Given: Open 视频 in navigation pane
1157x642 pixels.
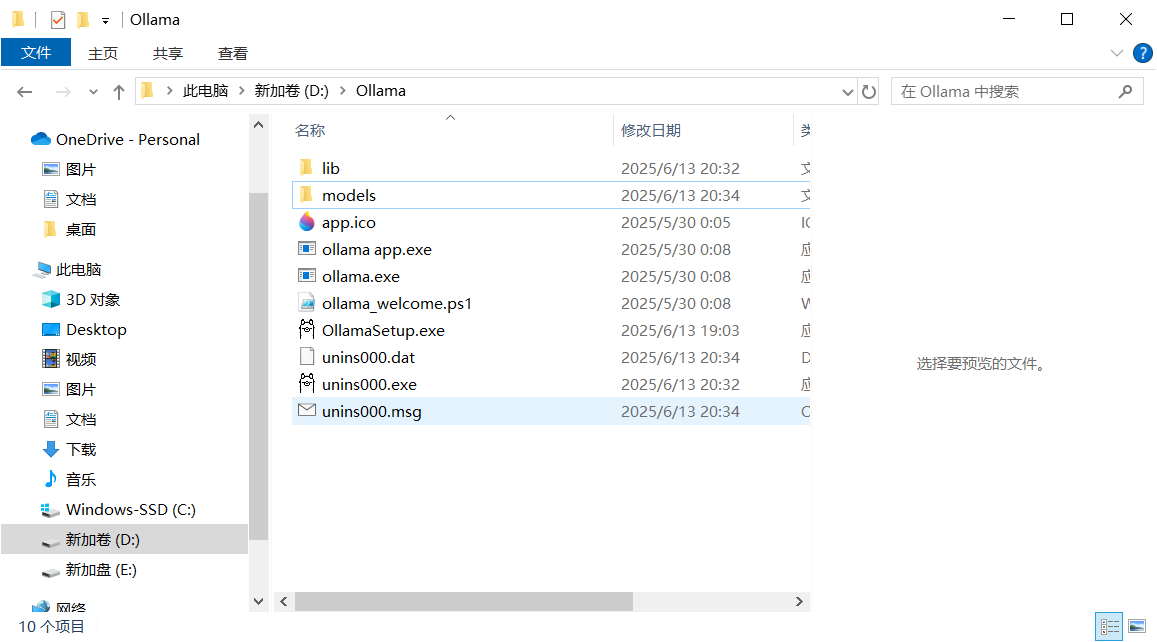Looking at the screenshot, I should tap(80, 359).
